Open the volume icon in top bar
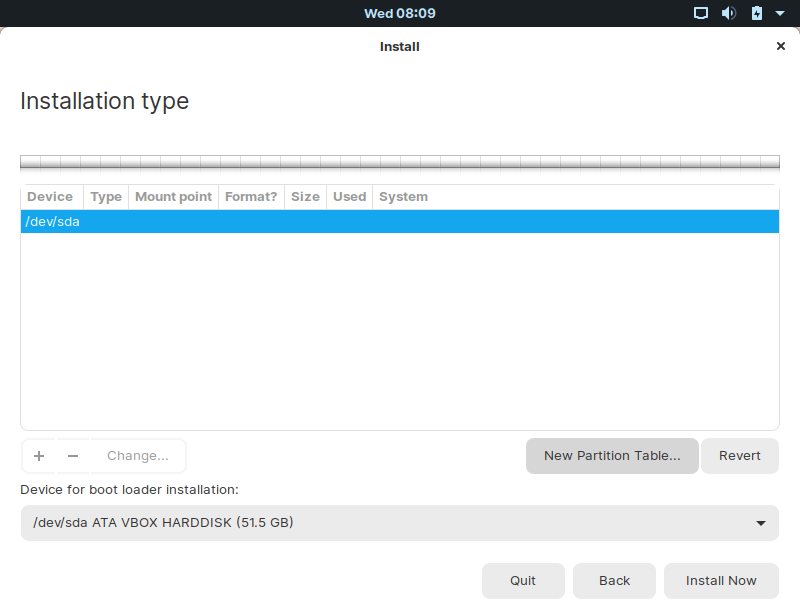 [729, 14]
